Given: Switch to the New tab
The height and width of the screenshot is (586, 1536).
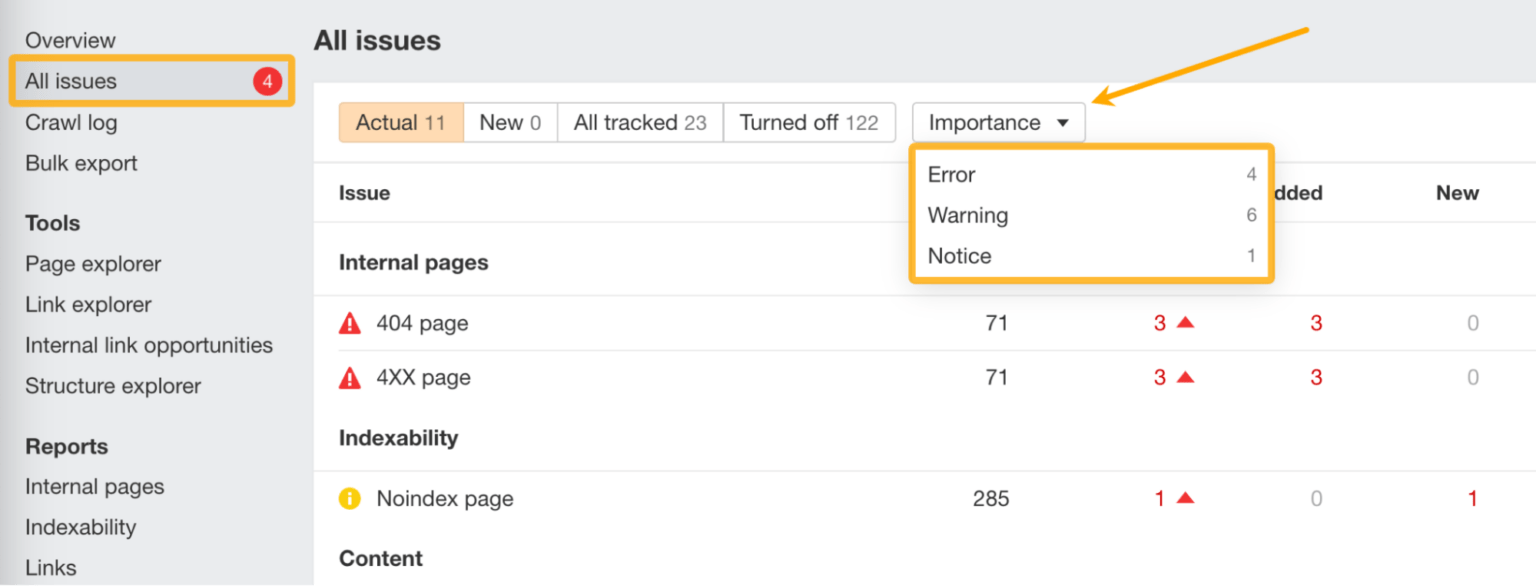Looking at the screenshot, I should [x=510, y=122].
